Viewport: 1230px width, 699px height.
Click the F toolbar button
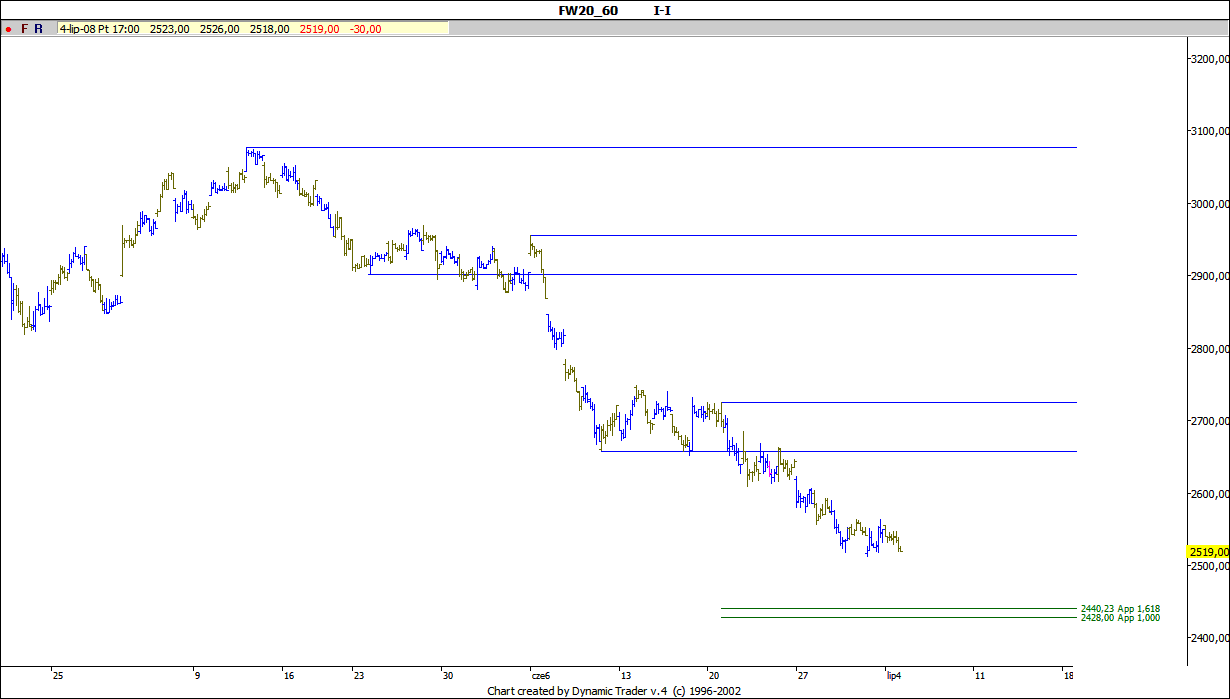pyautogui.click(x=24, y=29)
